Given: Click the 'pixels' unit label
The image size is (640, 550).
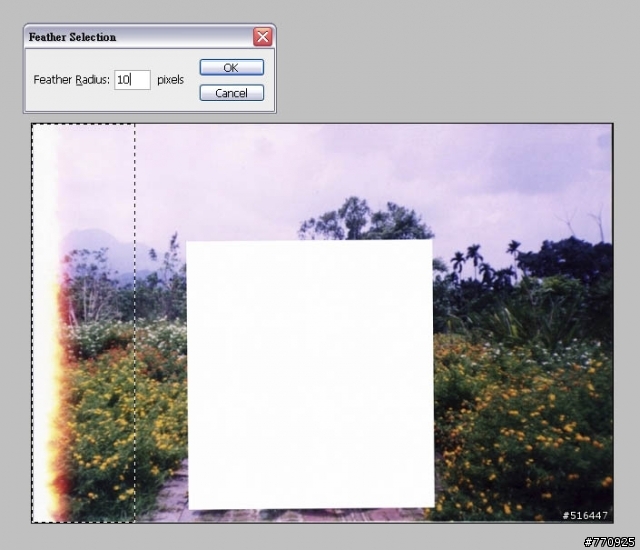Looking at the screenshot, I should pyautogui.click(x=171, y=80).
